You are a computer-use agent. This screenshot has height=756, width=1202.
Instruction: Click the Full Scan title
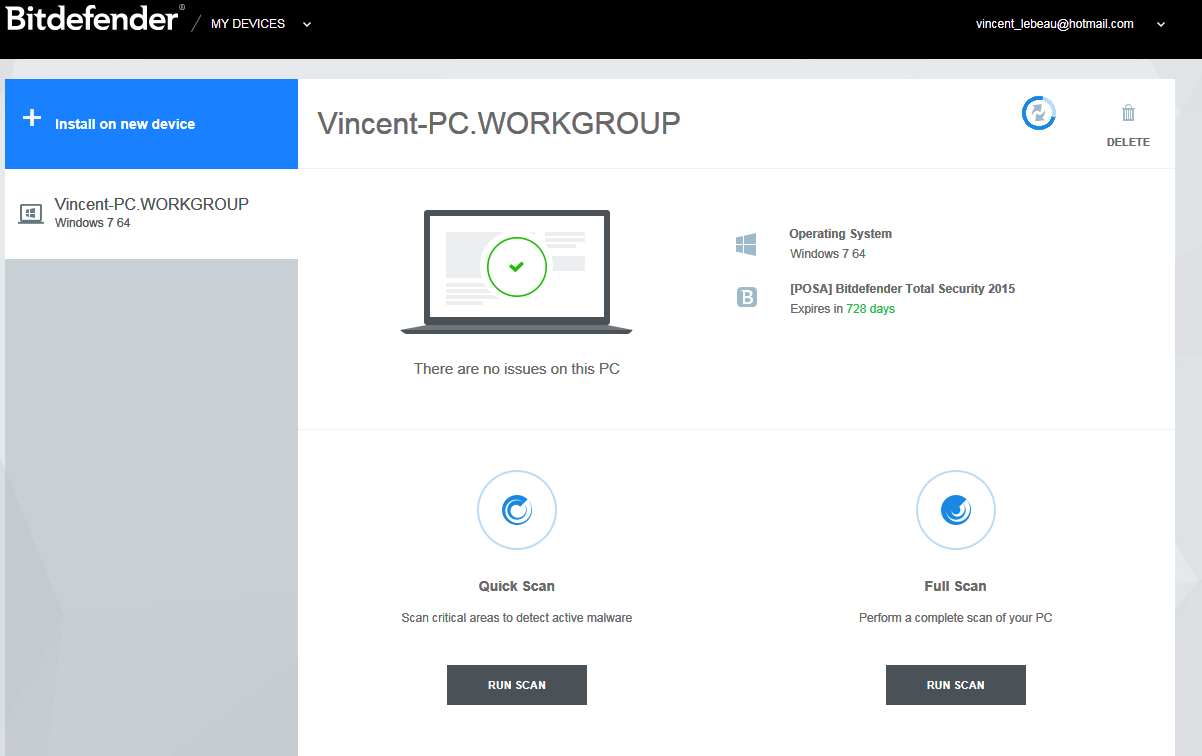[956, 586]
